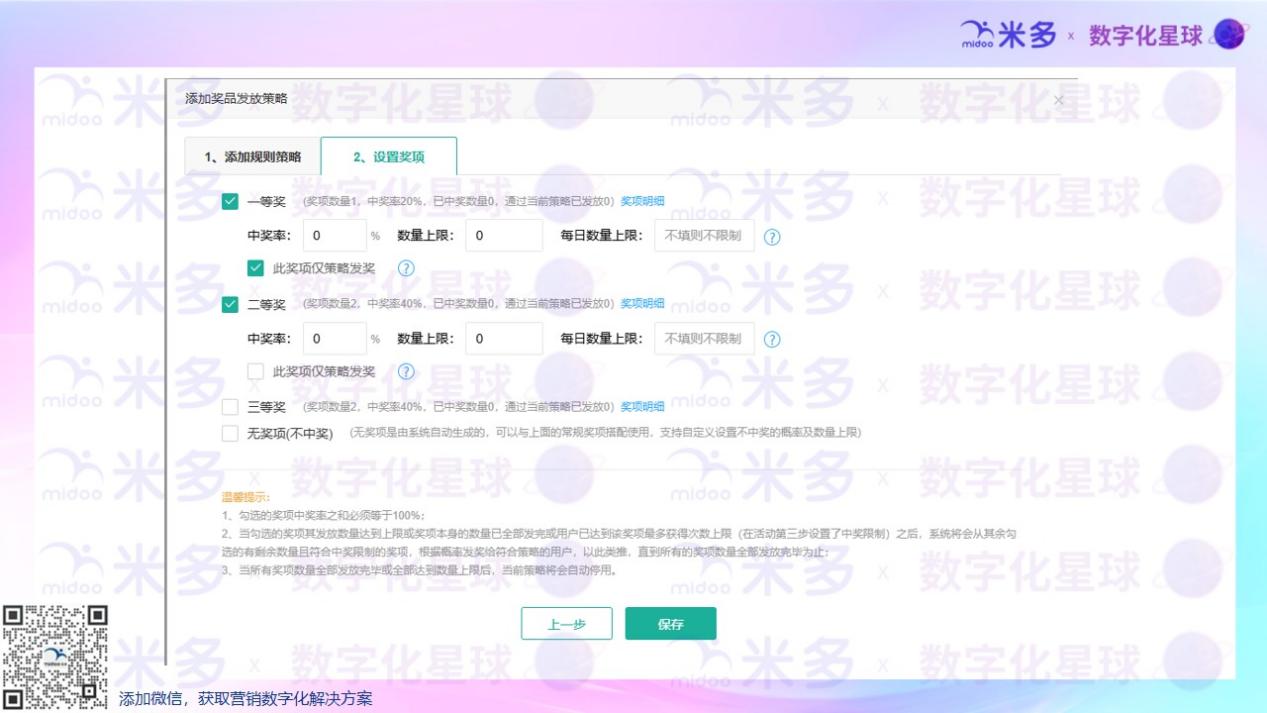Enable the 三等奖 checkbox
This screenshot has height=713, width=1267.
click(230, 407)
